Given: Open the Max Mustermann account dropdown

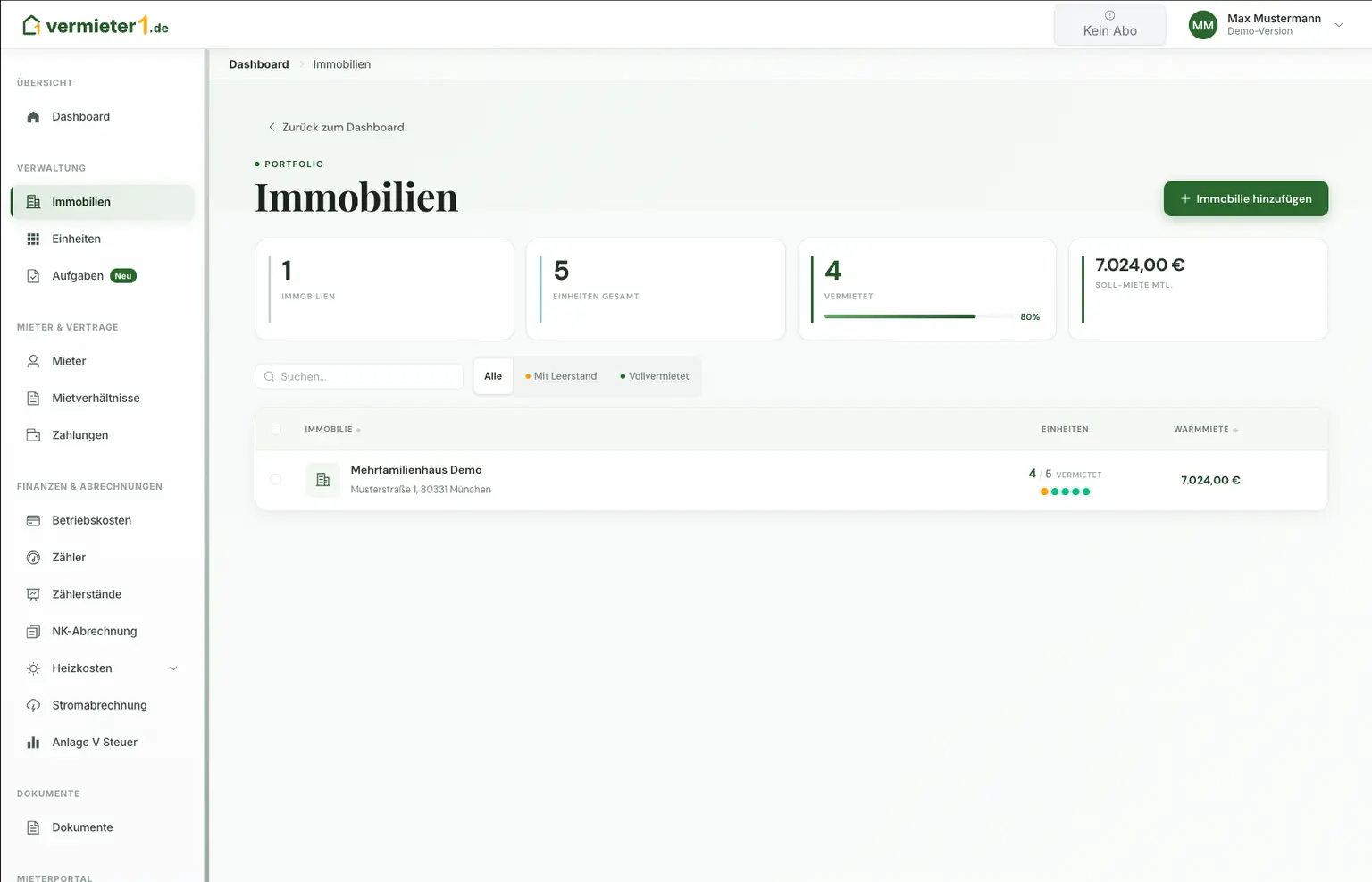Looking at the screenshot, I should 1266,25.
